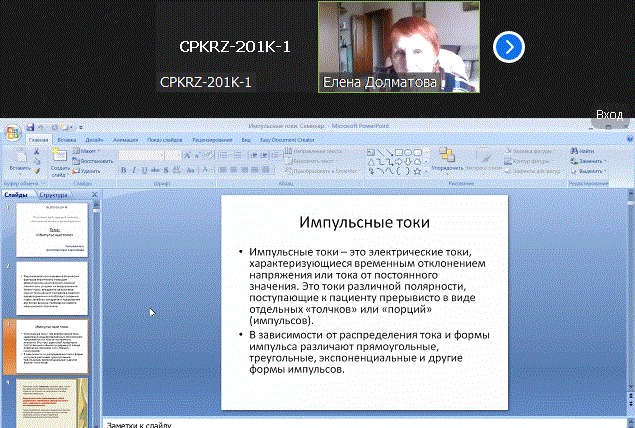Choose the five-point star shape
The width and height of the screenshot is (635, 428).
point(417,171)
